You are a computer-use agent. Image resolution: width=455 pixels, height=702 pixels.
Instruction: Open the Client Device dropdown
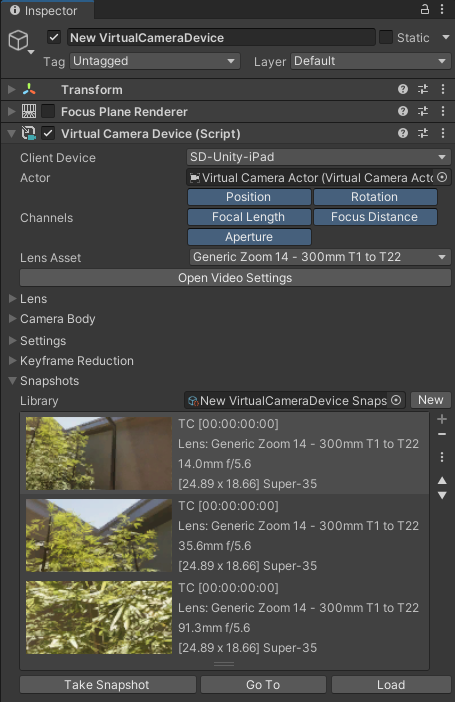[318, 157]
